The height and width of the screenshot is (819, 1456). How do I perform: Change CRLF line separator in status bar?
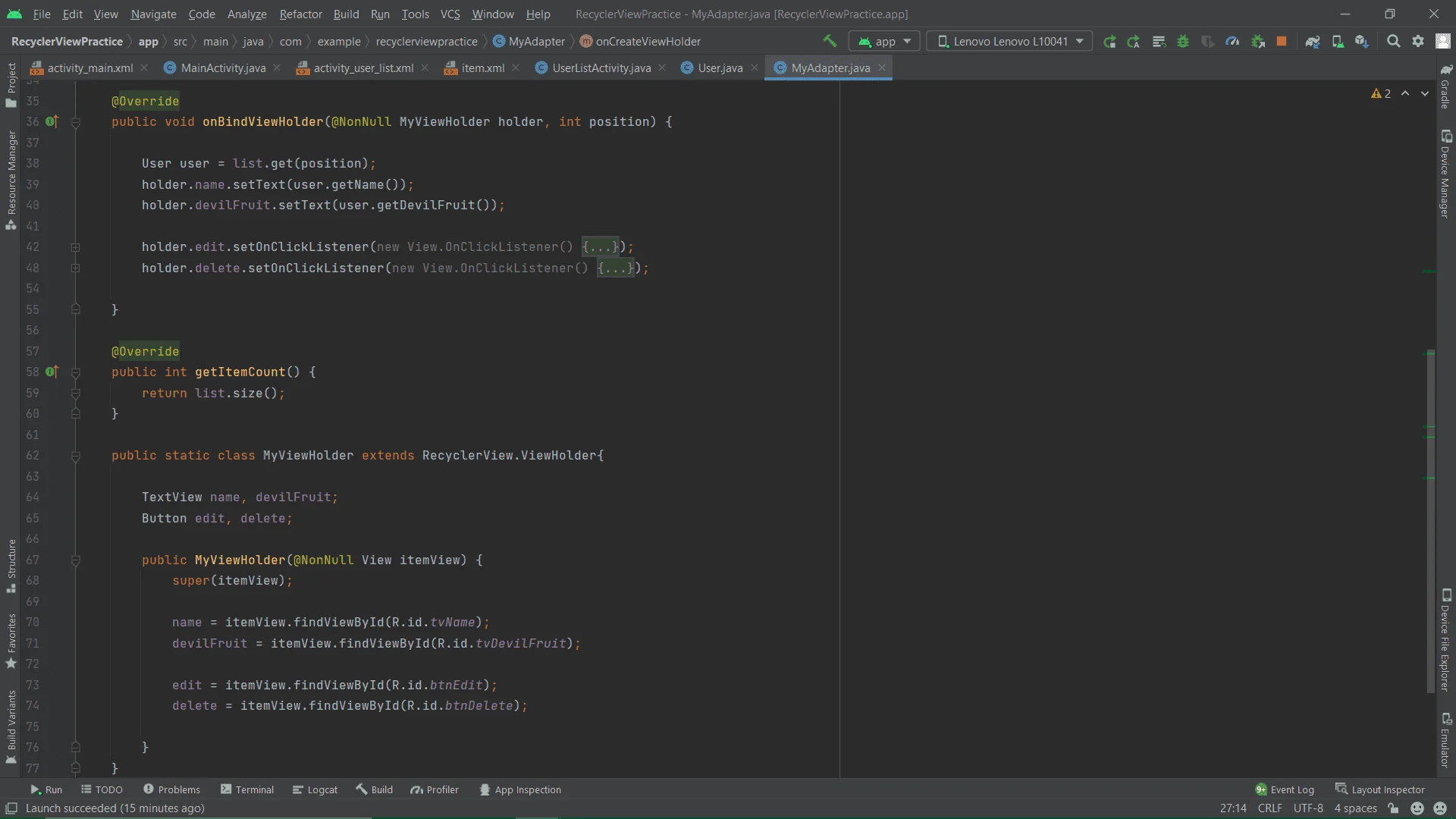(x=1269, y=808)
